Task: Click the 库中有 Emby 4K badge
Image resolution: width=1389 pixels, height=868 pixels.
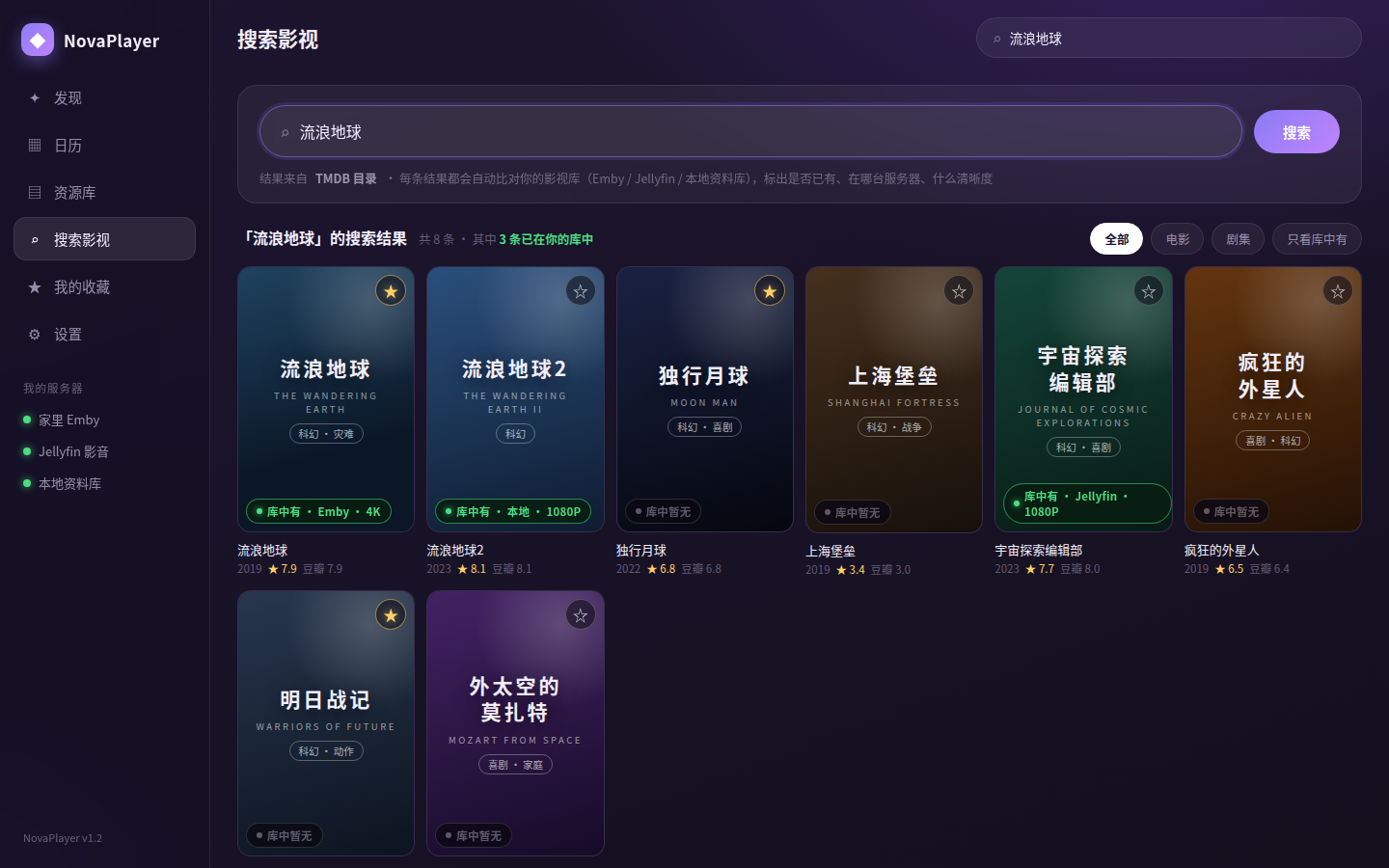Action: pyautogui.click(x=318, y=512)
